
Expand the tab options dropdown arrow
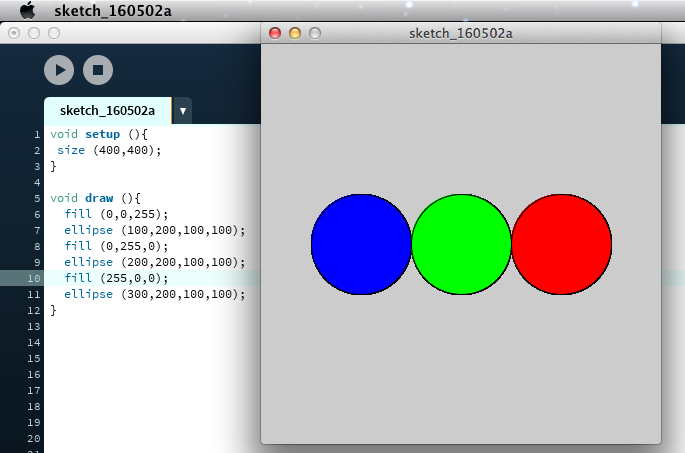click(183, 110)
